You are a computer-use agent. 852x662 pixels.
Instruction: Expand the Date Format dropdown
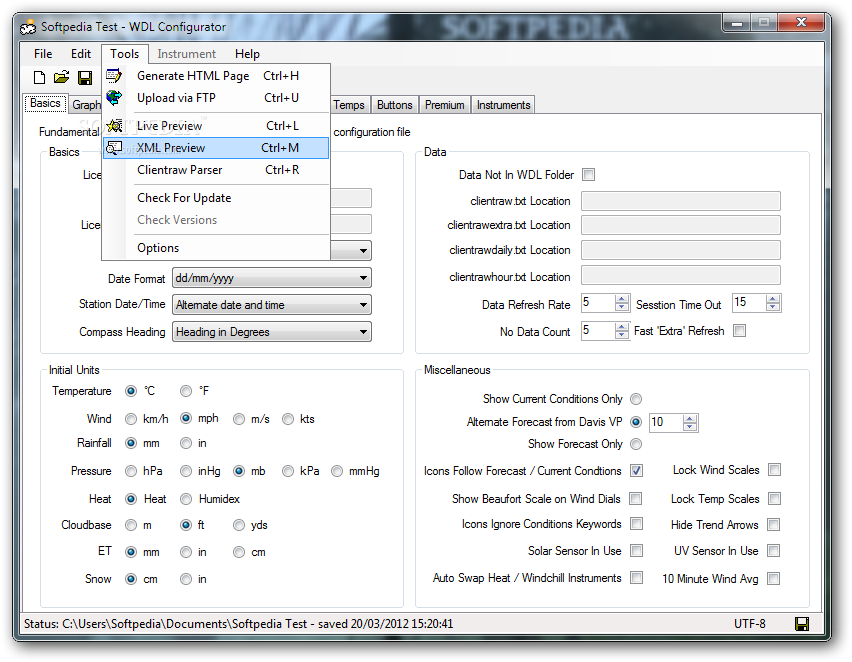point(363,278)
